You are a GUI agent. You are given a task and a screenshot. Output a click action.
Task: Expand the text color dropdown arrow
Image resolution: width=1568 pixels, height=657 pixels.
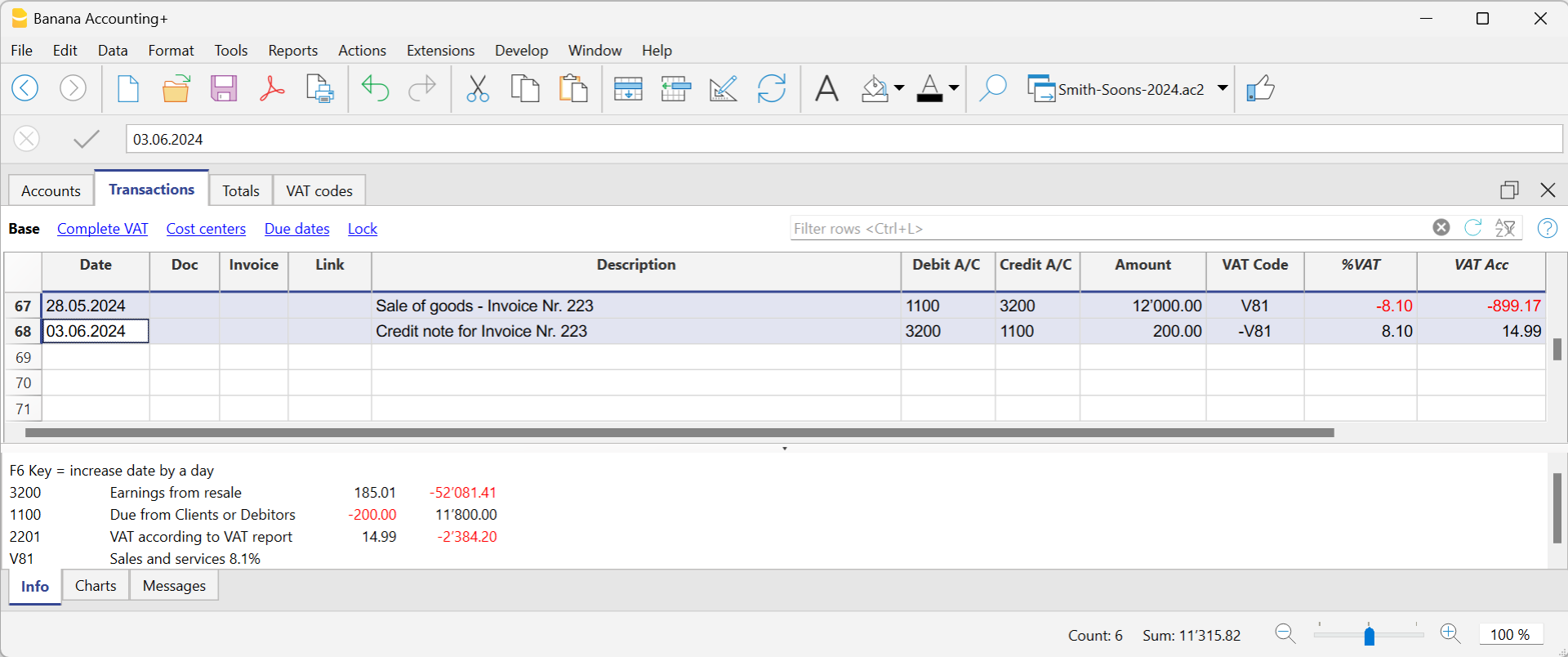pyautogui.click(x=953, y=87)
